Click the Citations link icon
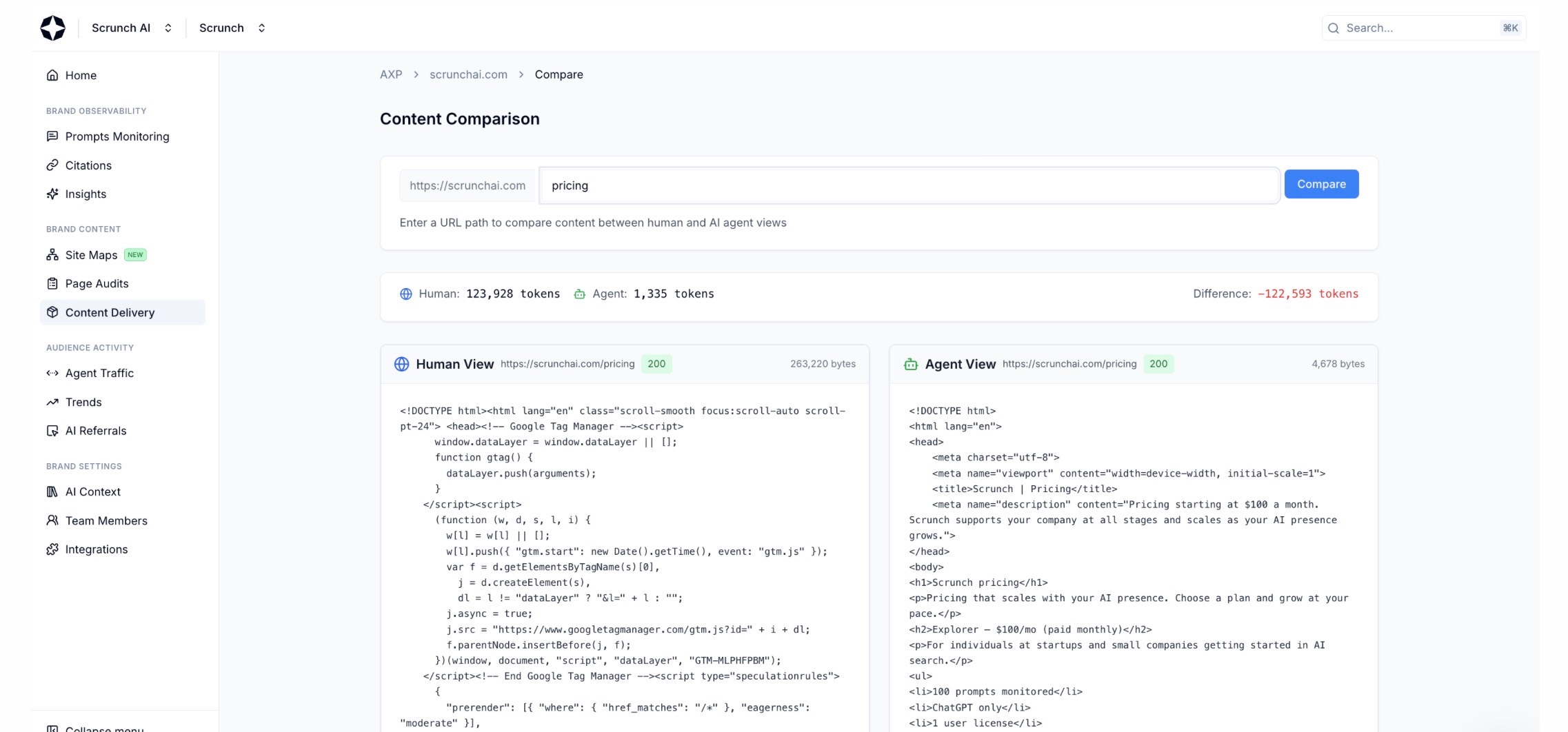 click(x=52, y=165)
